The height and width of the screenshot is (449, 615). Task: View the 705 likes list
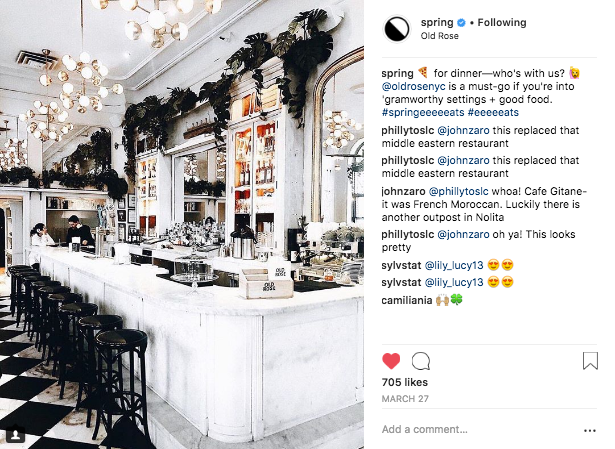click(x=404, y=382)
